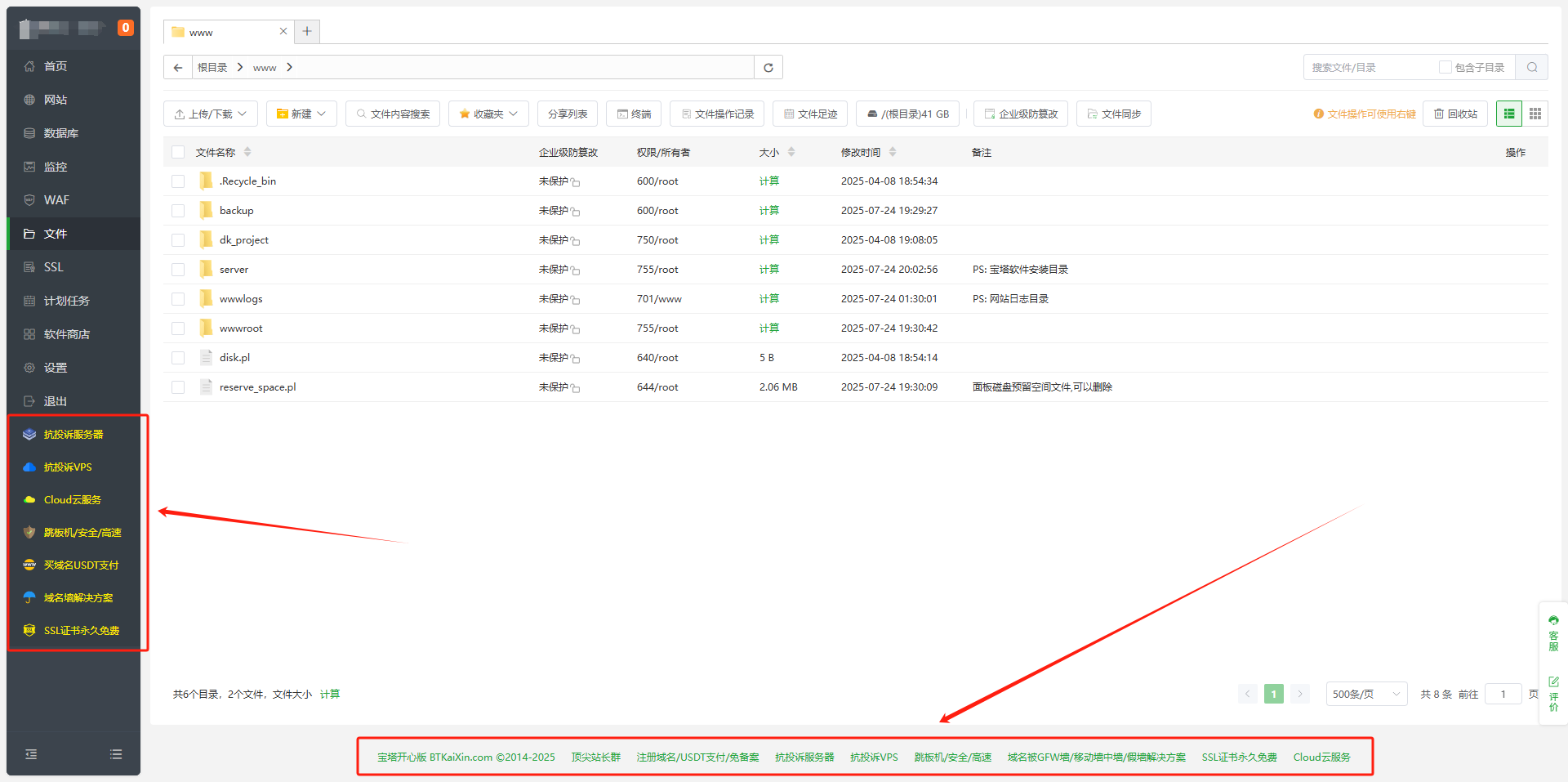Open the 上传/下载 dropdown

(x=211, y=114)
